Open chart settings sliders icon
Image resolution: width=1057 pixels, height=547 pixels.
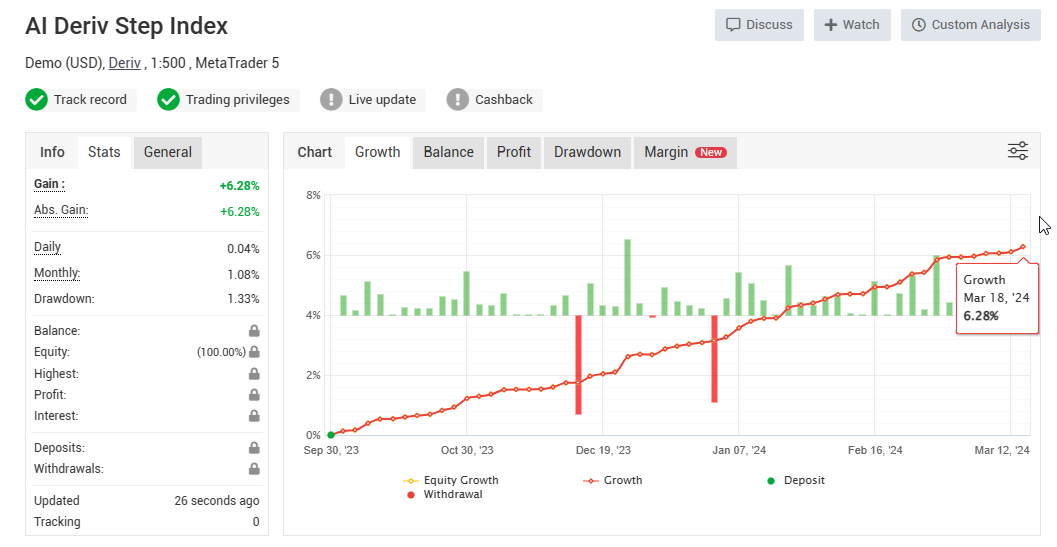[x=1017, y=151]
